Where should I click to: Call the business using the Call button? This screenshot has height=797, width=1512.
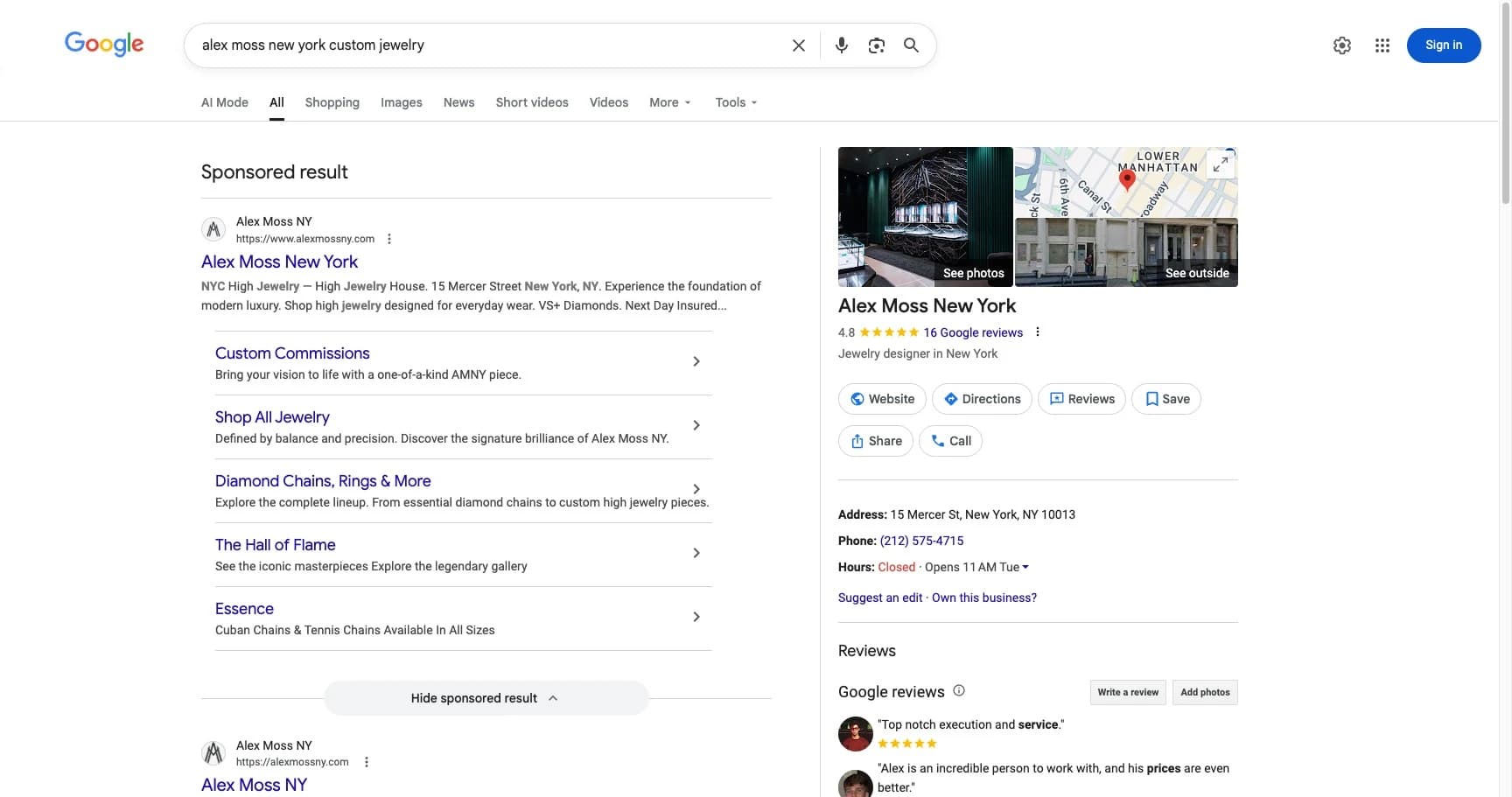[x=950, y=441]
